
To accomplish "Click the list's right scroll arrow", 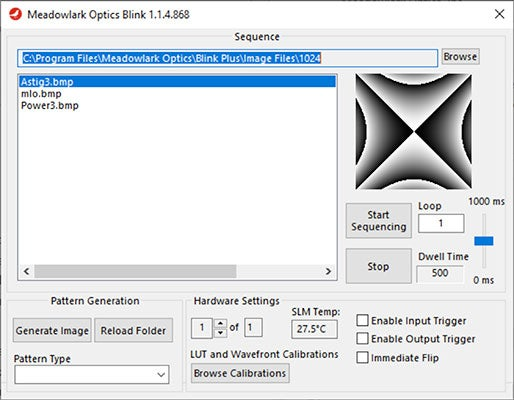I will [x=328, y=271].
